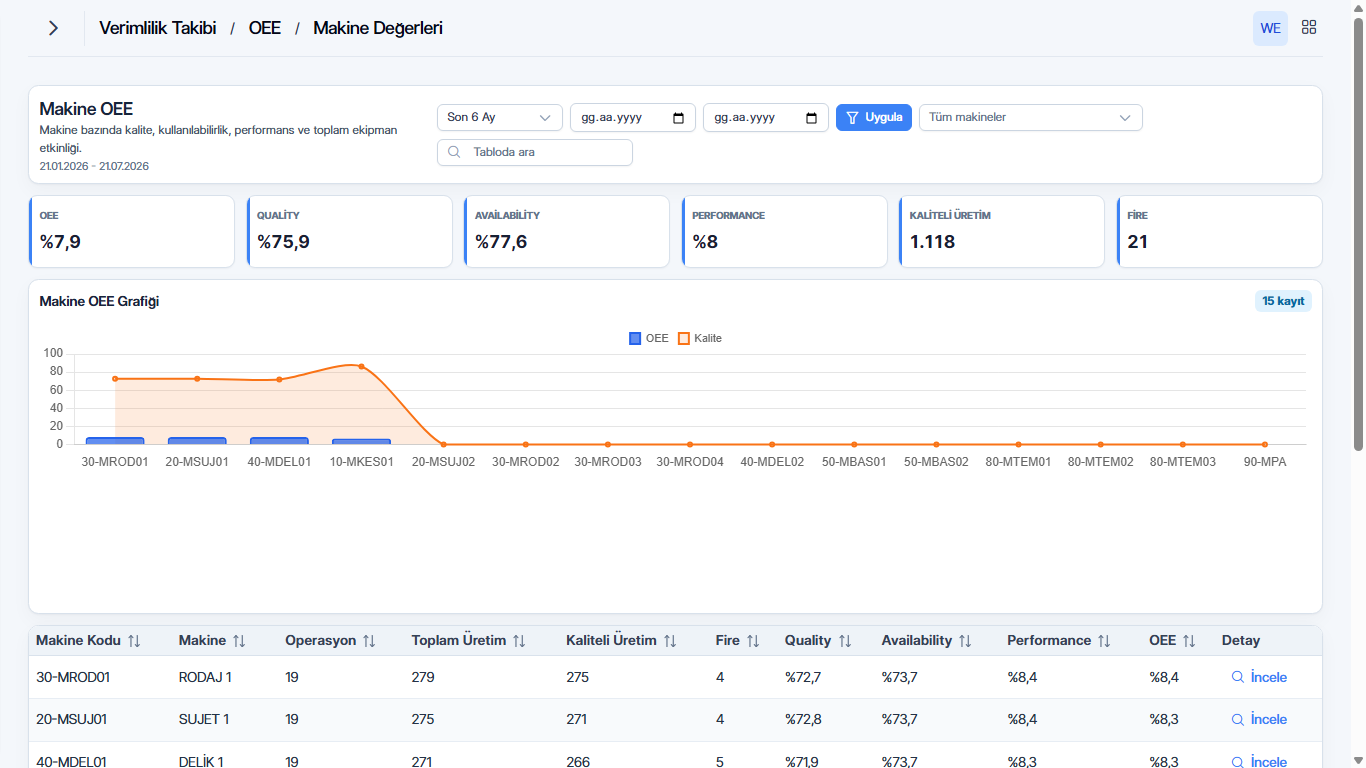The image size is (1366, 768).
Task: Go to Verimlilik Takibi breadcrumb
Action: pyautogui.click(x=158, y=28)
